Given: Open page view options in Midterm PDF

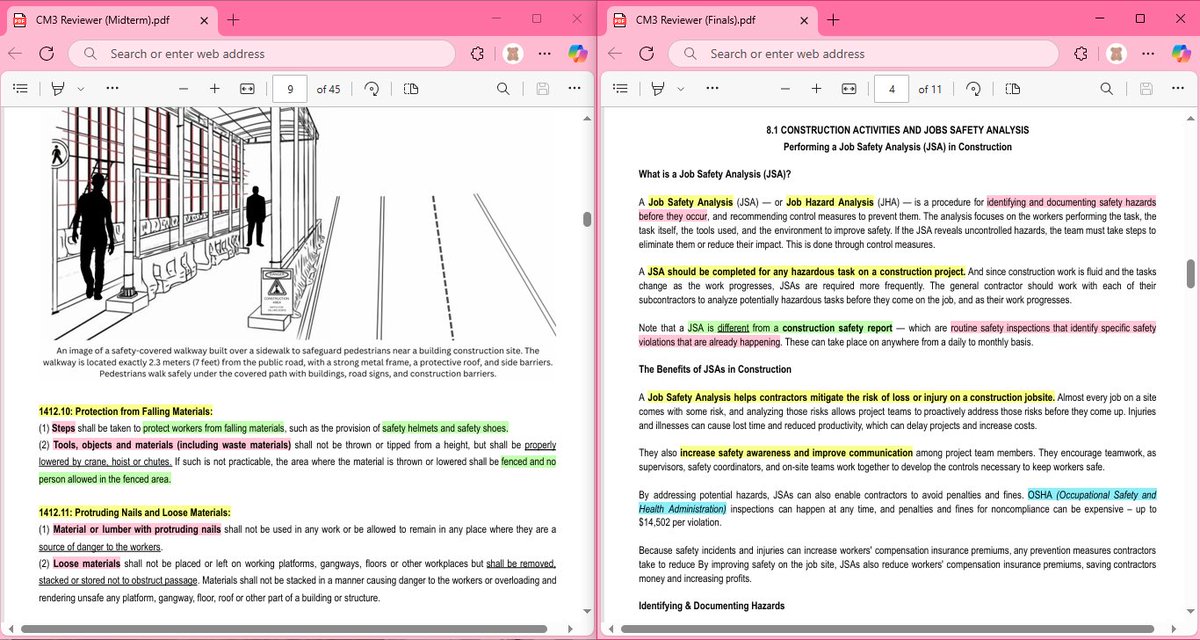Looking at the screenshot, I should 411,89.
